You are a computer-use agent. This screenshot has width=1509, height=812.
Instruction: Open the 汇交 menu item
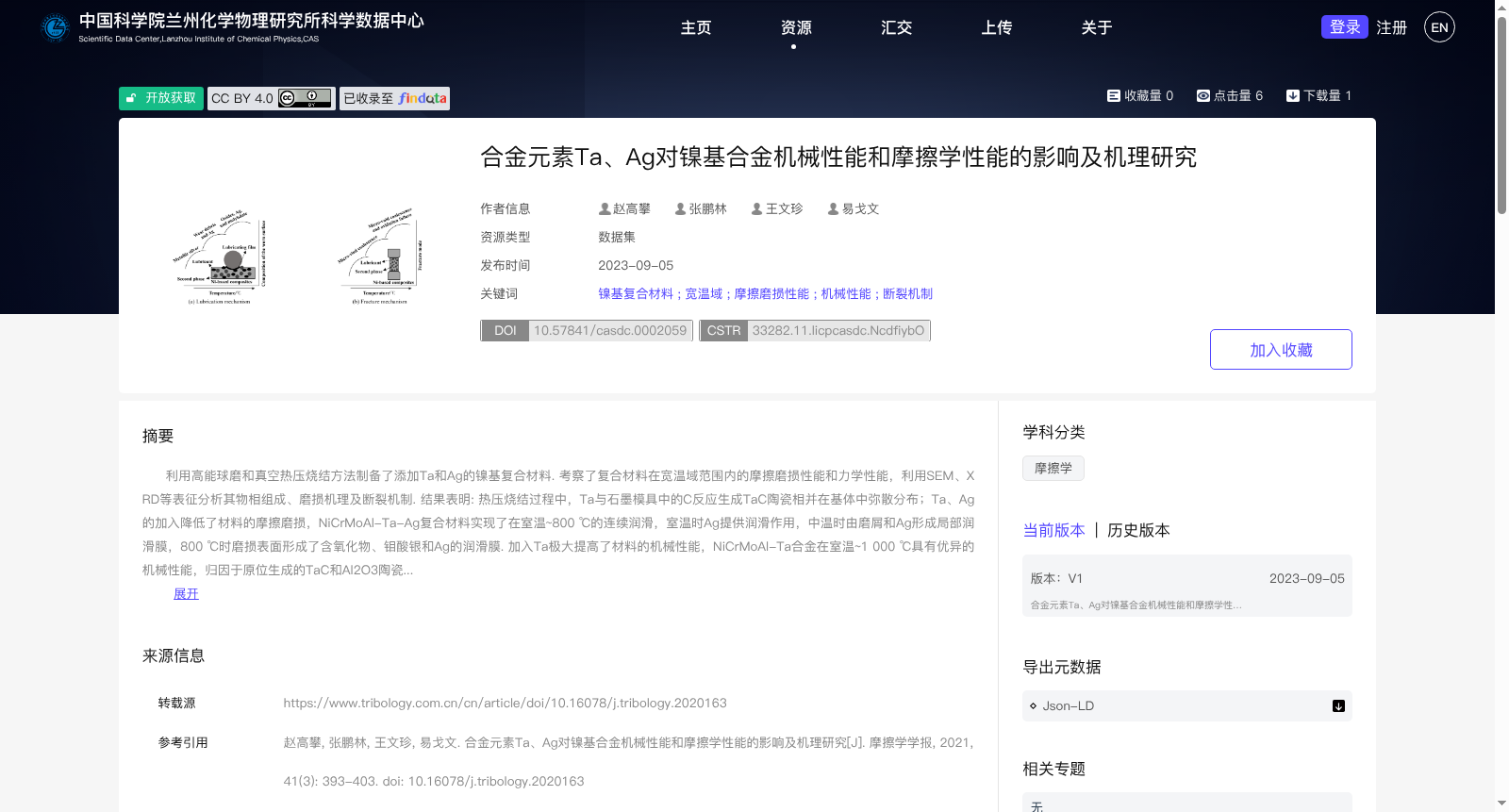point(896,27)
